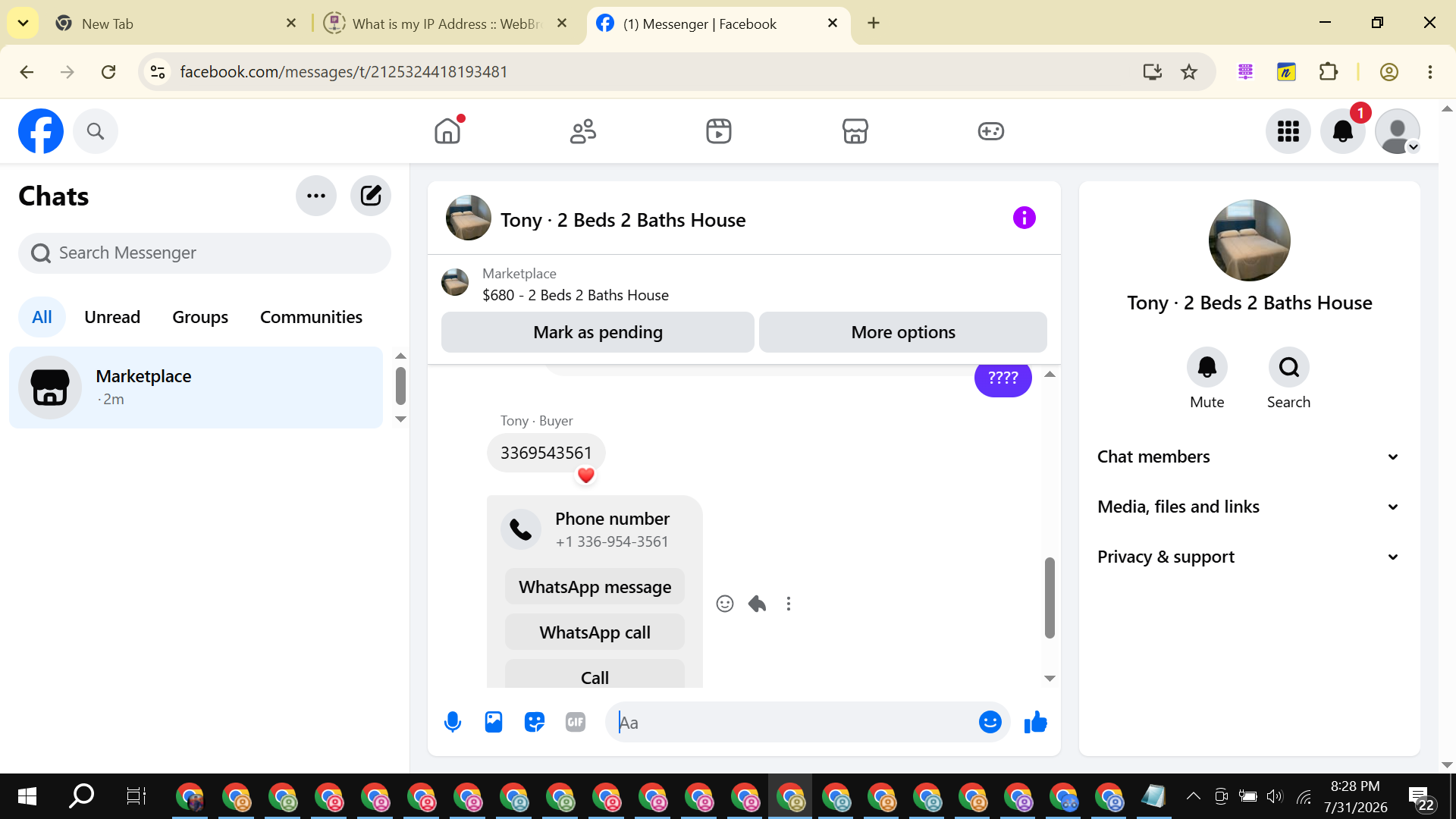This screenshot has width=1456, height=819.
Task: Open Facebook home logo
Action: (41, 131)
